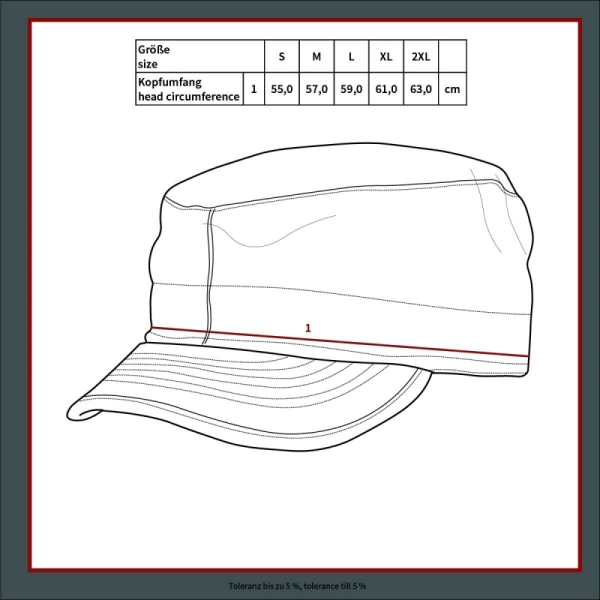
Task: Select the M size column header
Action: [x=316, y=55]
